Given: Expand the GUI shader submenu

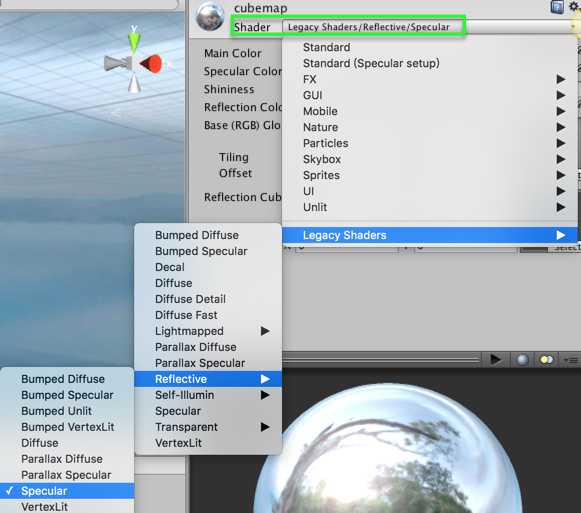Looking at the screenshot, I should [x=430, y=95].
